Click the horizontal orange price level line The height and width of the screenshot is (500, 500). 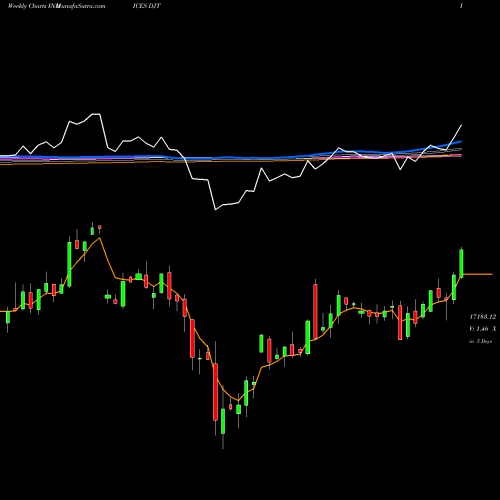478,274
